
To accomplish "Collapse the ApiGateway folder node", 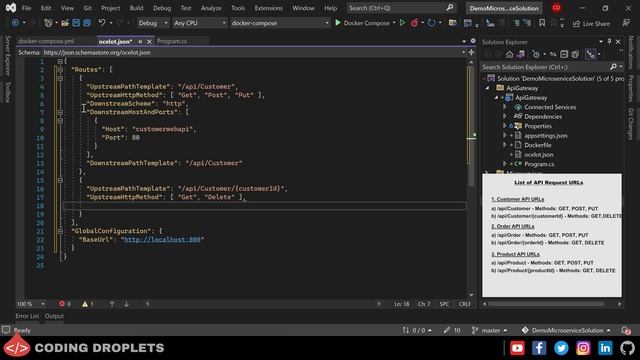I will click(487, 88).
